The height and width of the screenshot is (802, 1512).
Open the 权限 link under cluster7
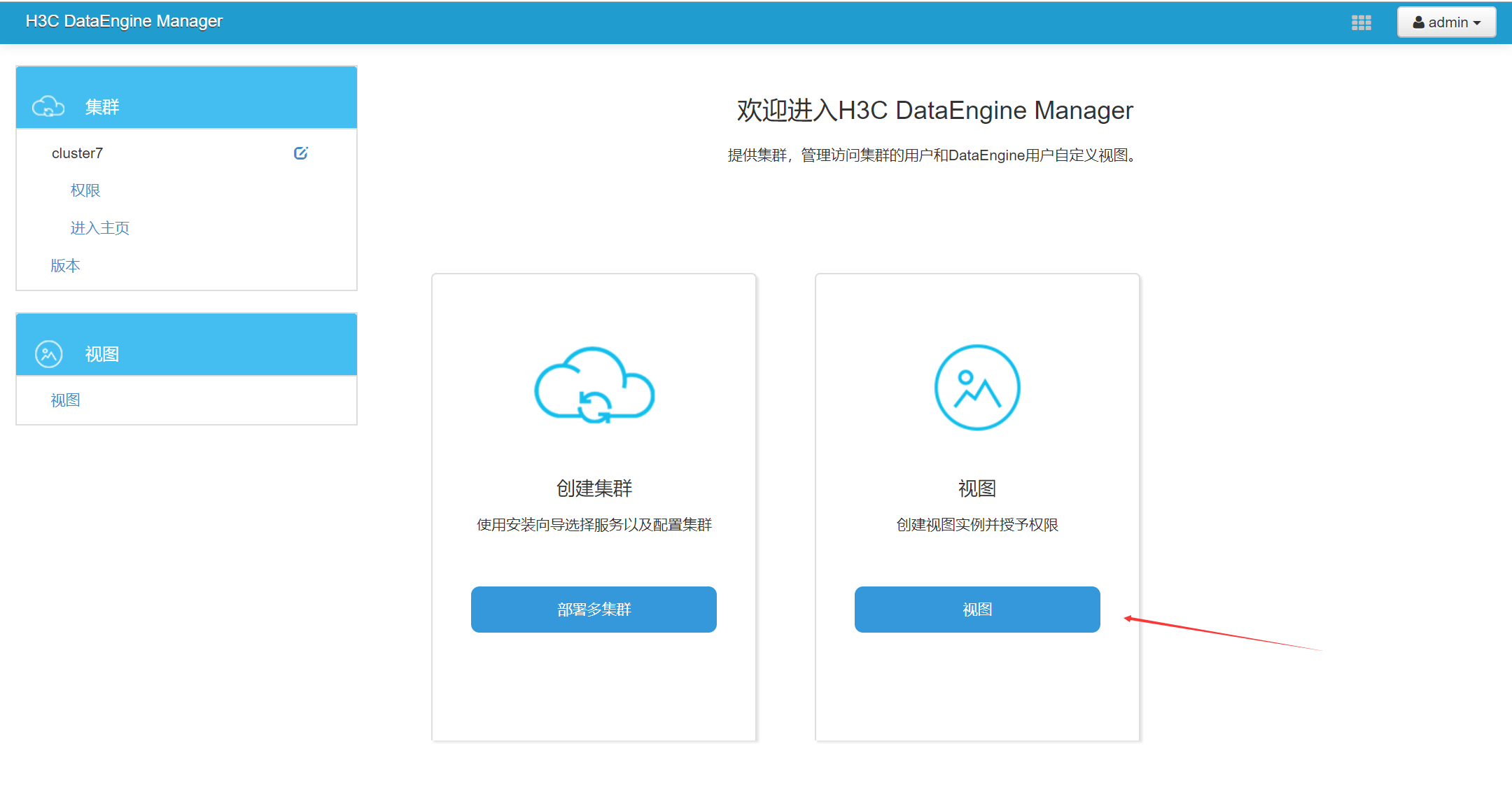85,190
